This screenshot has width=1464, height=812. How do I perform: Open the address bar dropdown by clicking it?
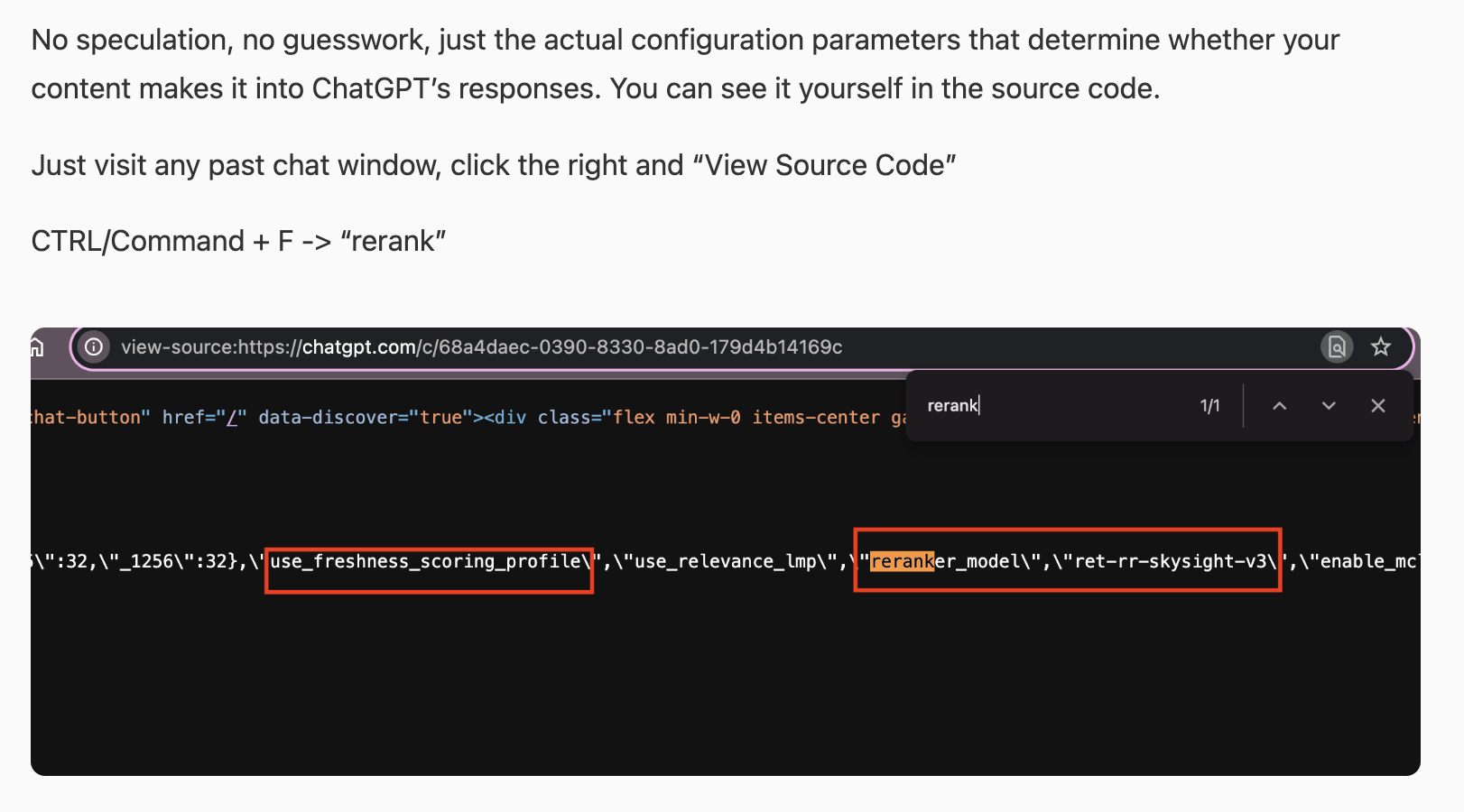click(x=632, y=346)
